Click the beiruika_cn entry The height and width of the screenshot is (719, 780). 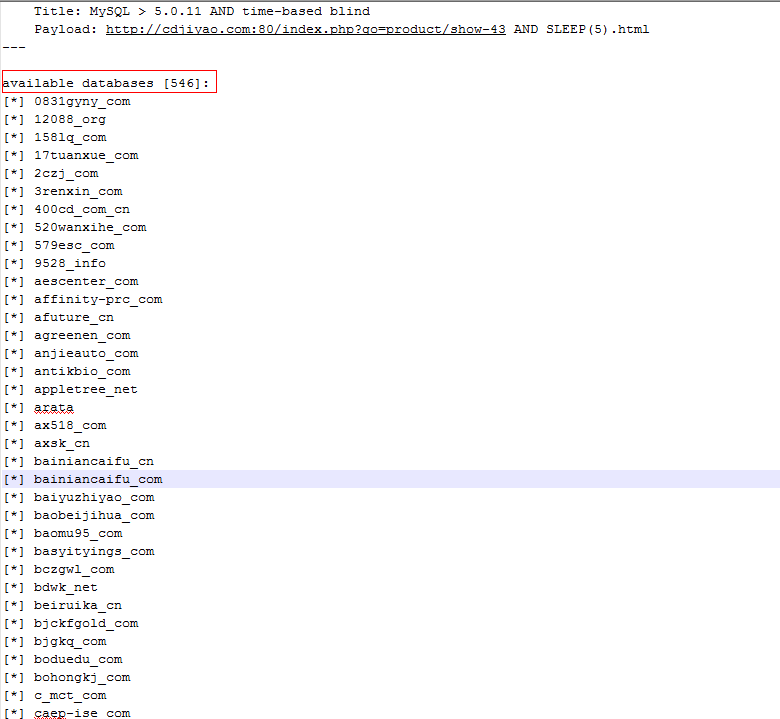[78, 605]
